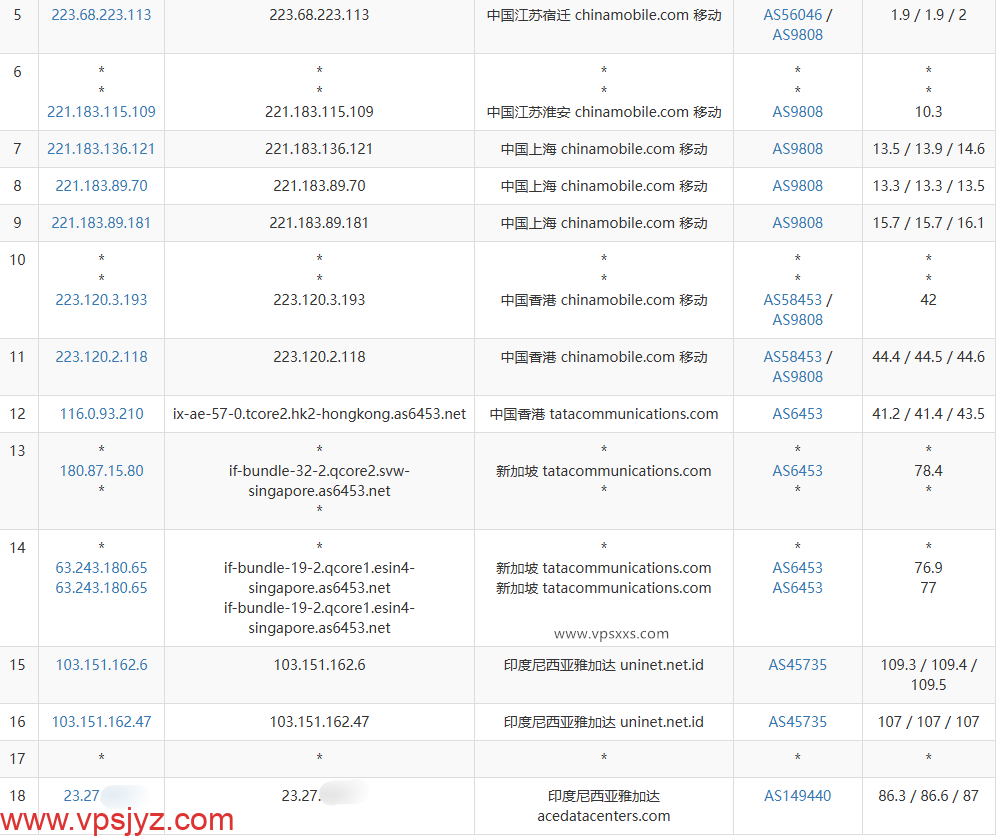Image resolution: width=996 pixels, height=836 pixels.
Task: Select the hostname ix-ae-57-0.tcore2.hk2-hongkong.as6453.net
Action: (319, 414)
